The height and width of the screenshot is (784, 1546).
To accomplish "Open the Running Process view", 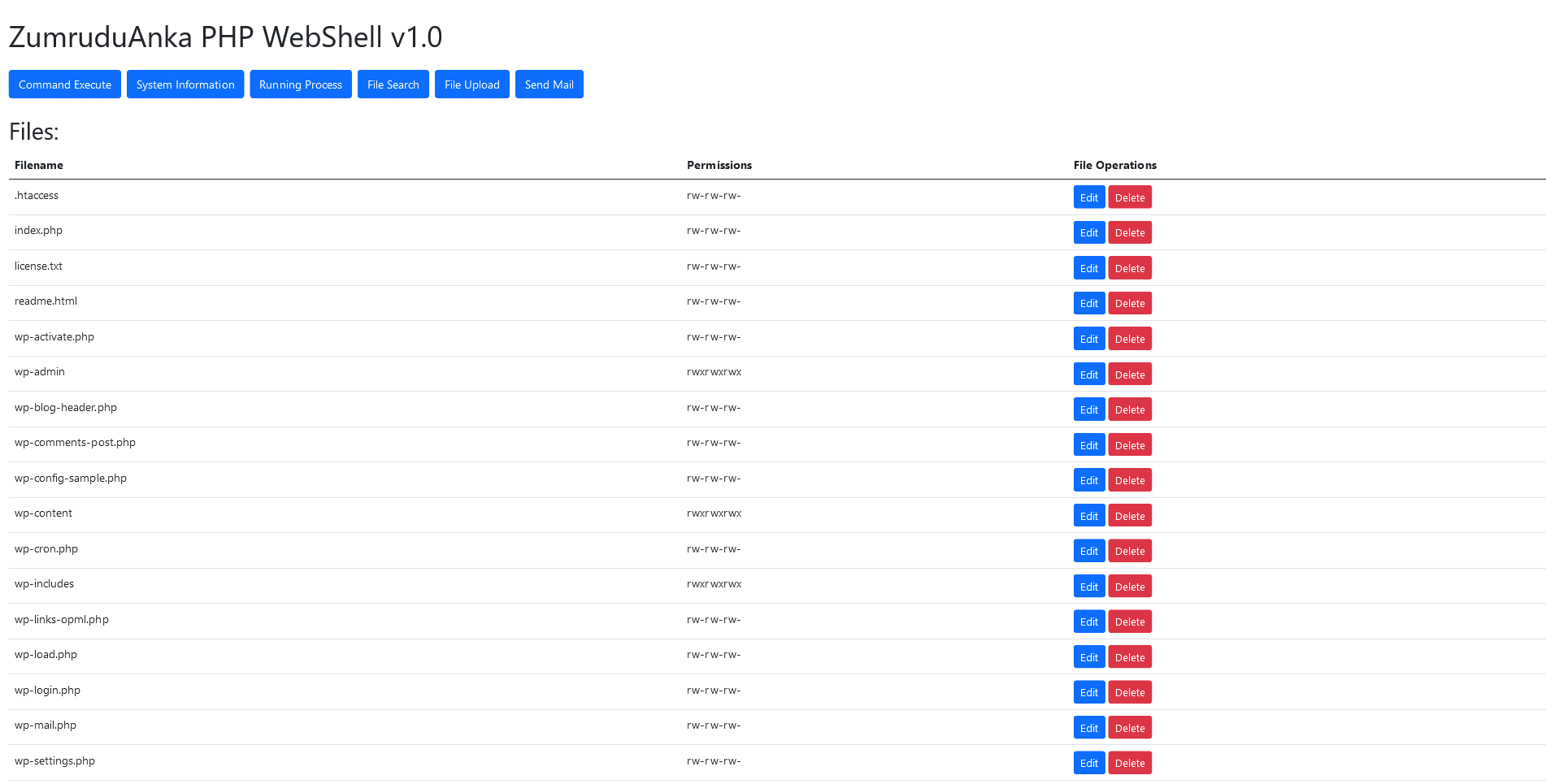I will tap(300, 84).
